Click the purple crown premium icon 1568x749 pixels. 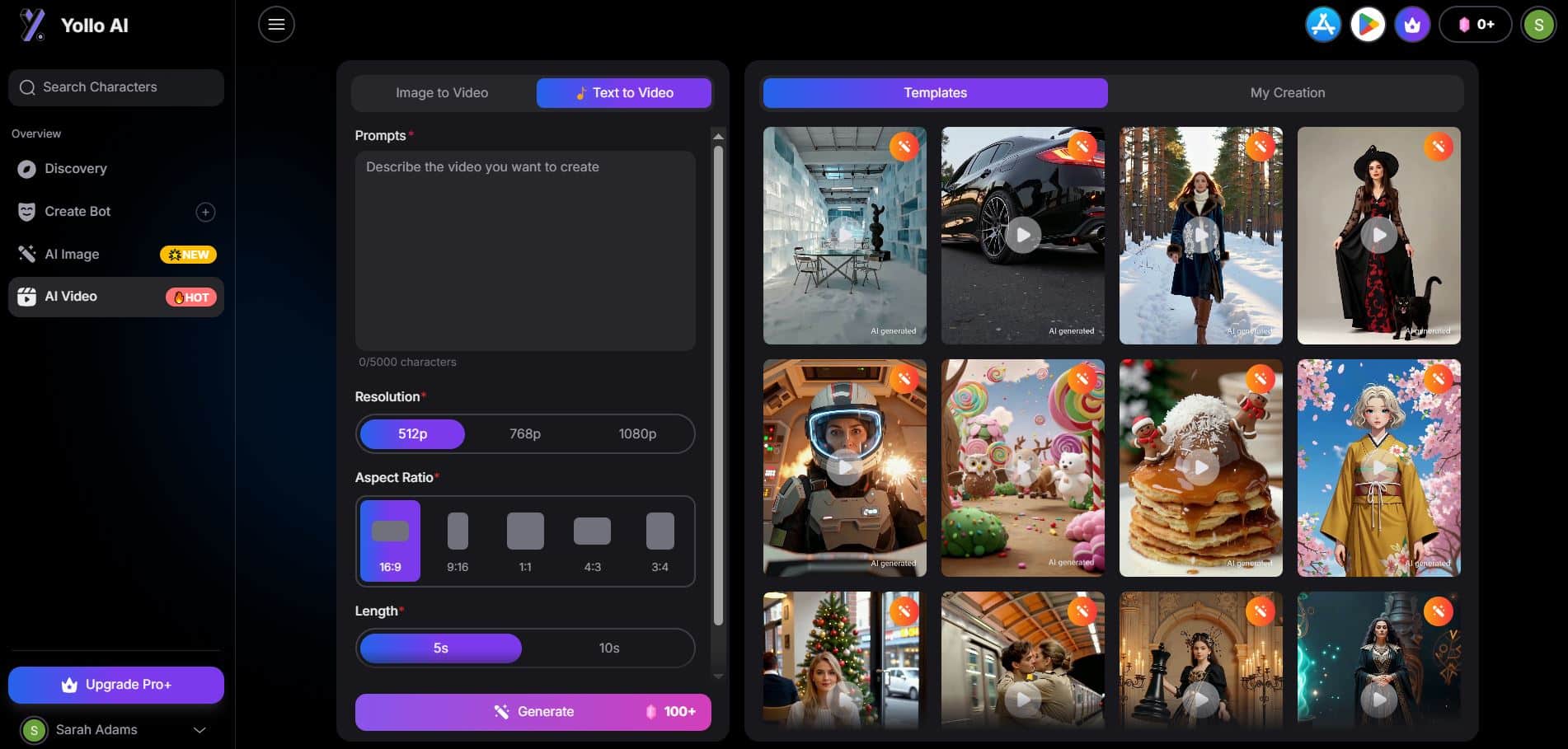pyautogui.click(x=1412, y=25)
